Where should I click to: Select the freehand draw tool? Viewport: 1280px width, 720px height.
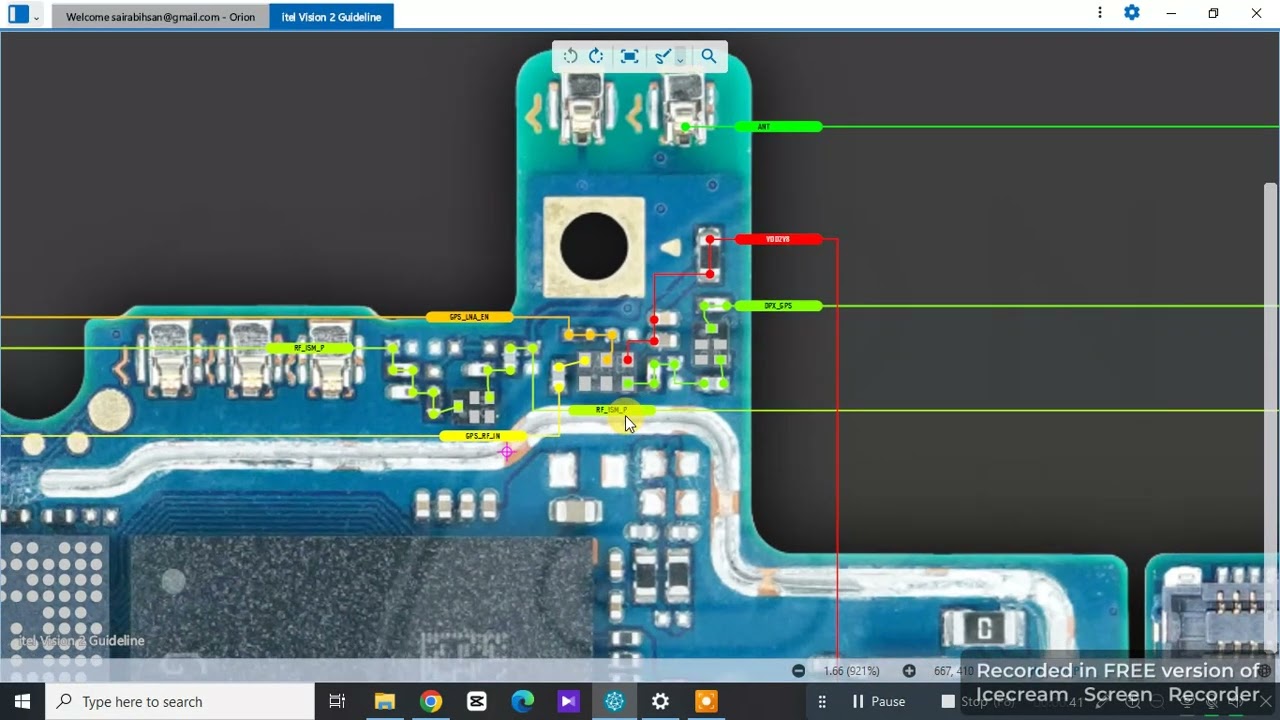tap(662, 57)
